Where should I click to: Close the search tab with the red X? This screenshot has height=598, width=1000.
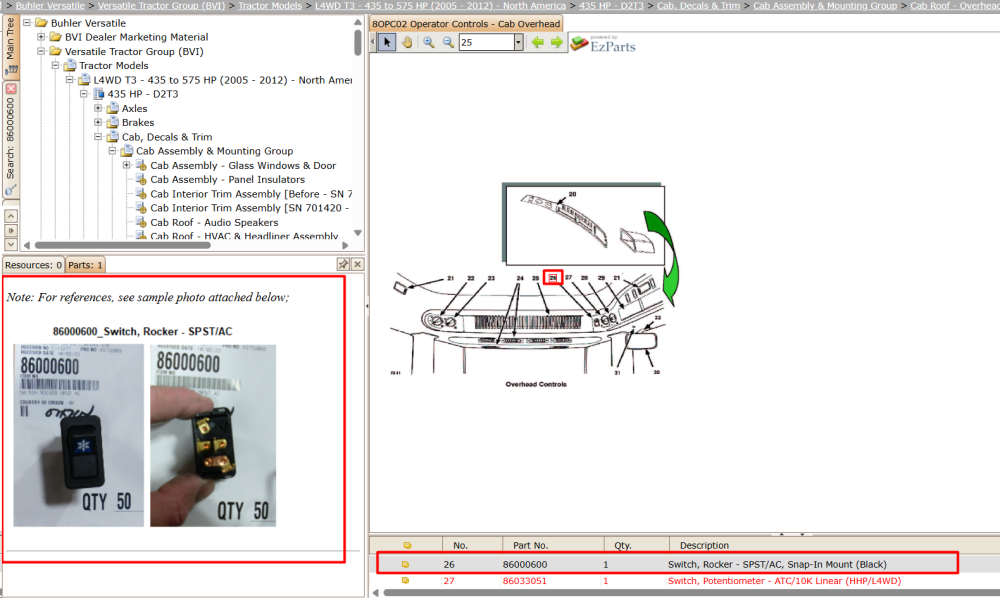pos(11,89)
